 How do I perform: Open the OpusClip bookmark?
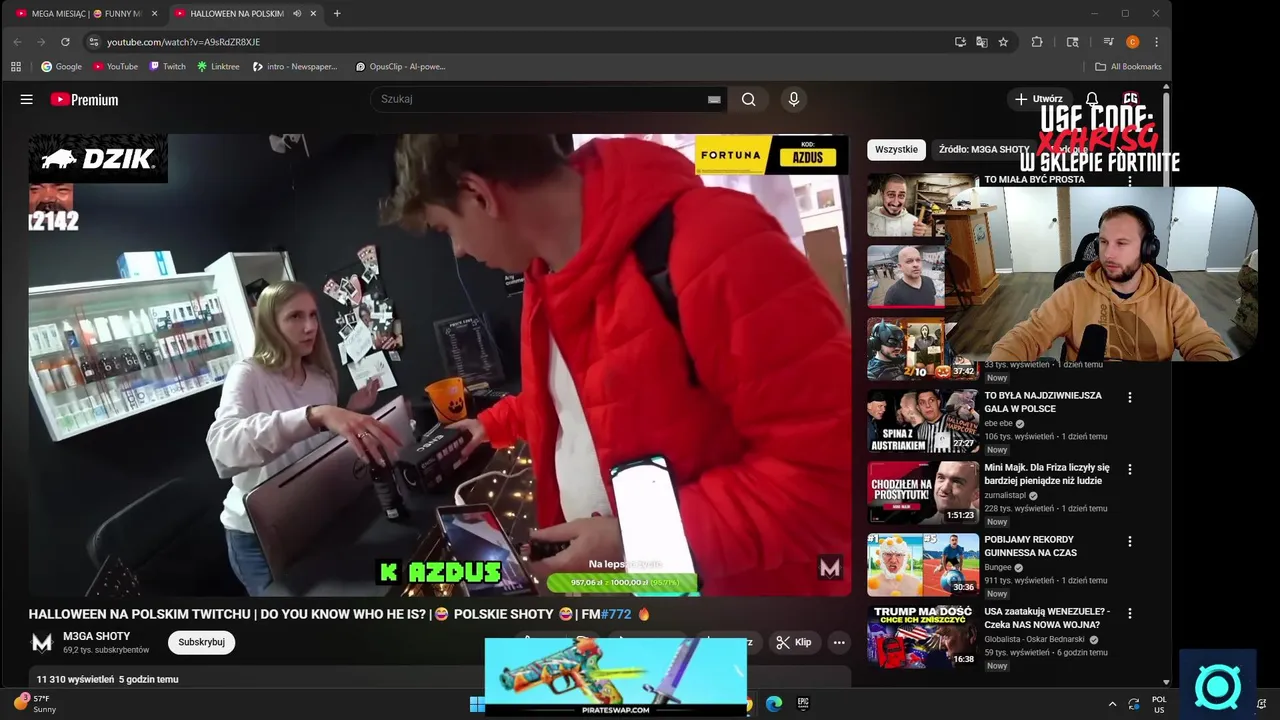point(399,67)
